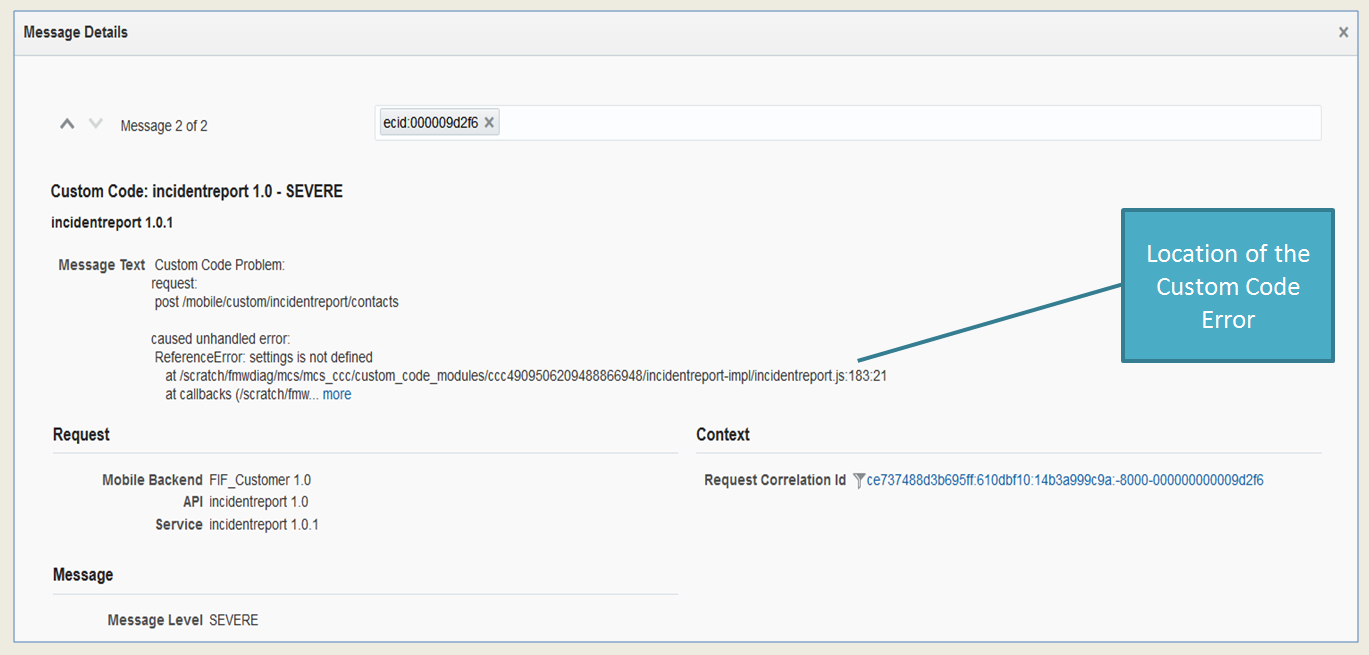The width and height of the screenshot is (1369, 655).
Task: Open the Request Correlation Id link
Action: click(1065, 481)
